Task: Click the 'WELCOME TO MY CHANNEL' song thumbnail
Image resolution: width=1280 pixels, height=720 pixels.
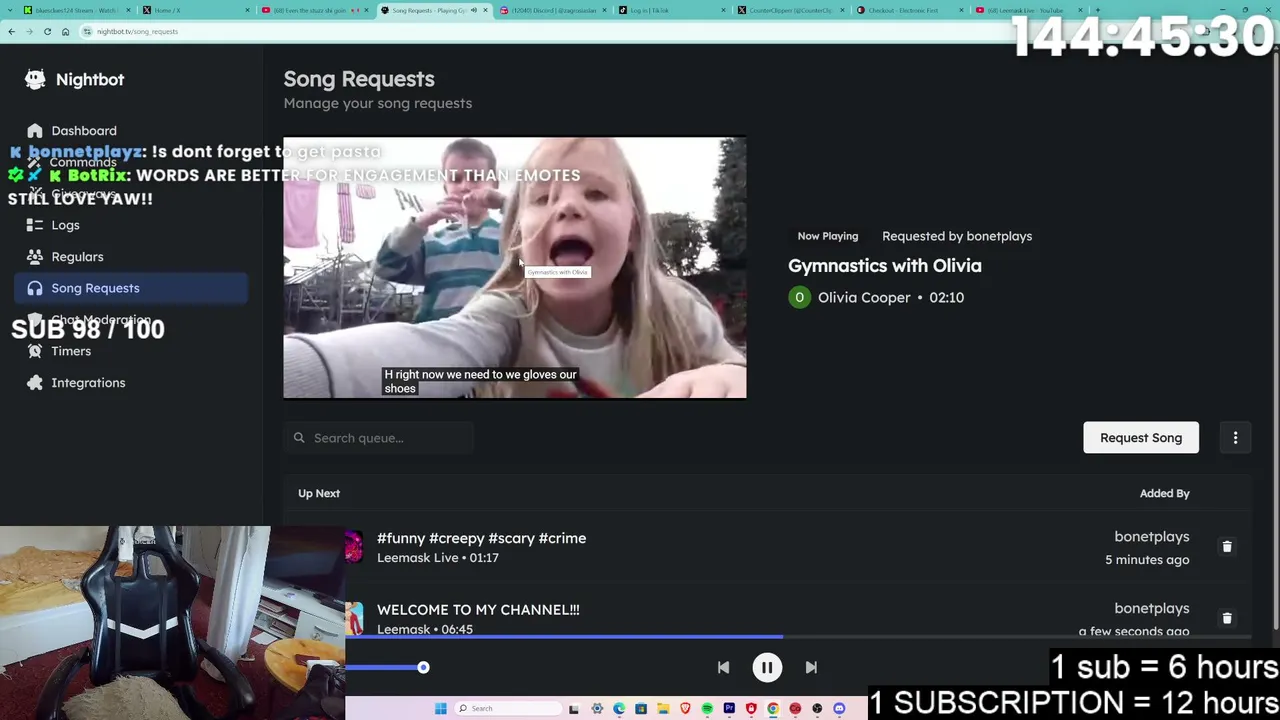Action: [354, 618]
